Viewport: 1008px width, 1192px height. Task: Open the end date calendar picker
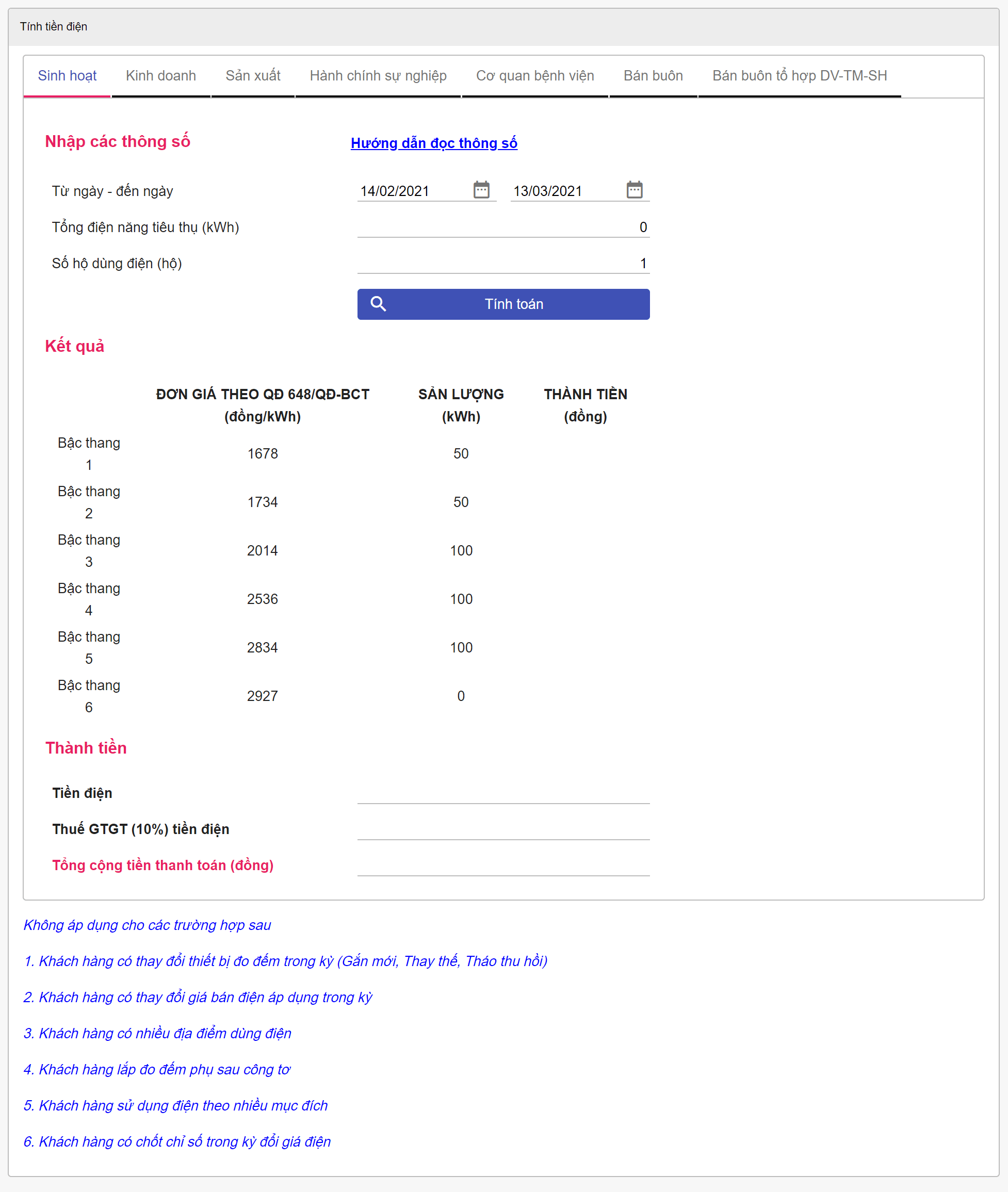coord(636,190)
